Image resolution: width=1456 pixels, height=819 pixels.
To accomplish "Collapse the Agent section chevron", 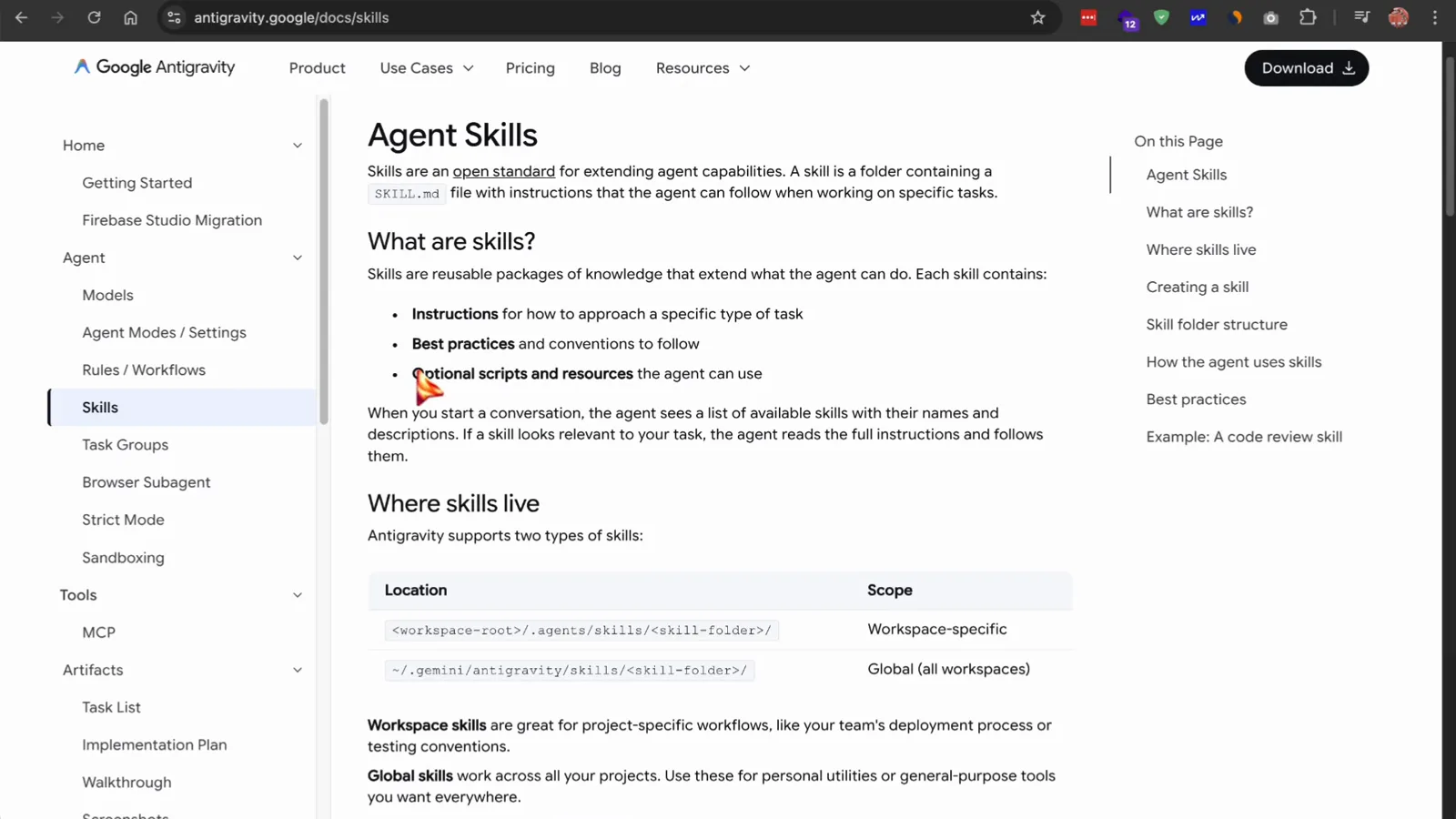I will click(297, 258).
